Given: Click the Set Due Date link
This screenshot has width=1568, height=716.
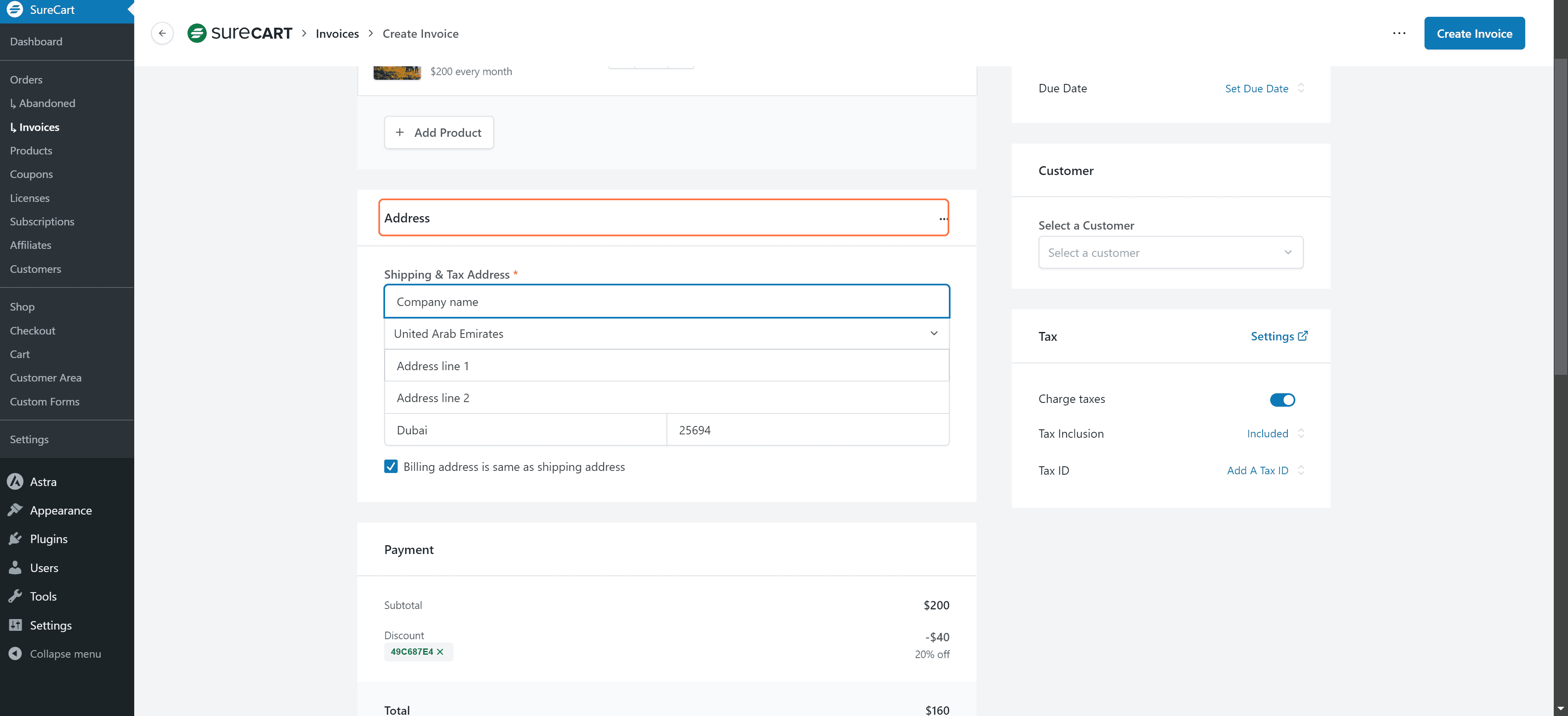Looking at the screenshot, I should (x=1256, y=88).
